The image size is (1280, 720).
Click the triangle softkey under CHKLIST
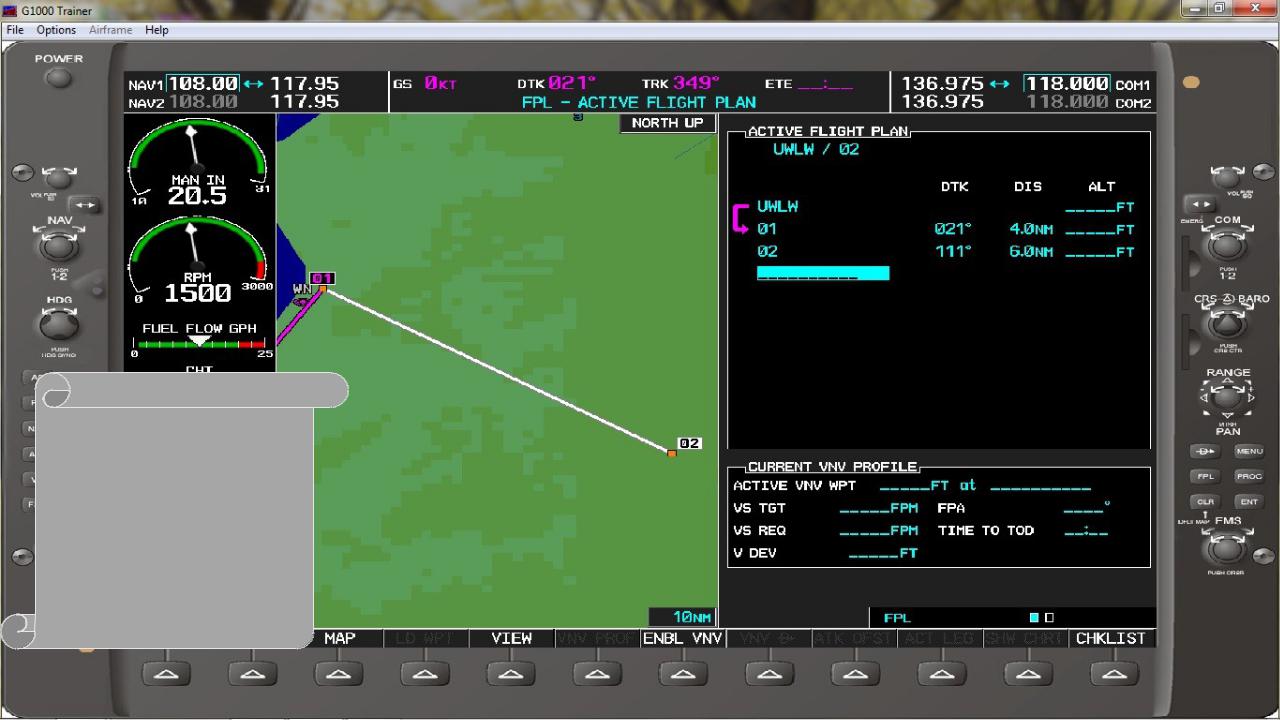[1113, 674]
